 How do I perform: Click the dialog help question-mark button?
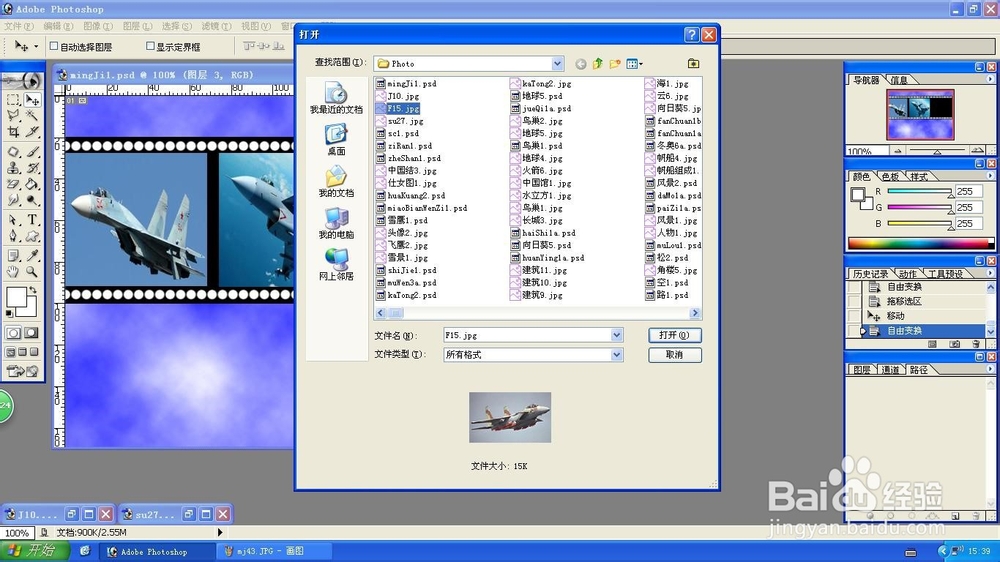[691, 34]
